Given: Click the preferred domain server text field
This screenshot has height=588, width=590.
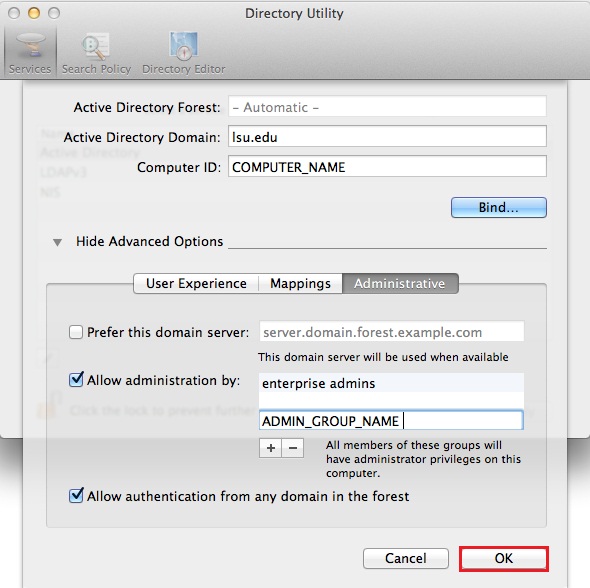Looking at the screenshot, I should point(391,332).
